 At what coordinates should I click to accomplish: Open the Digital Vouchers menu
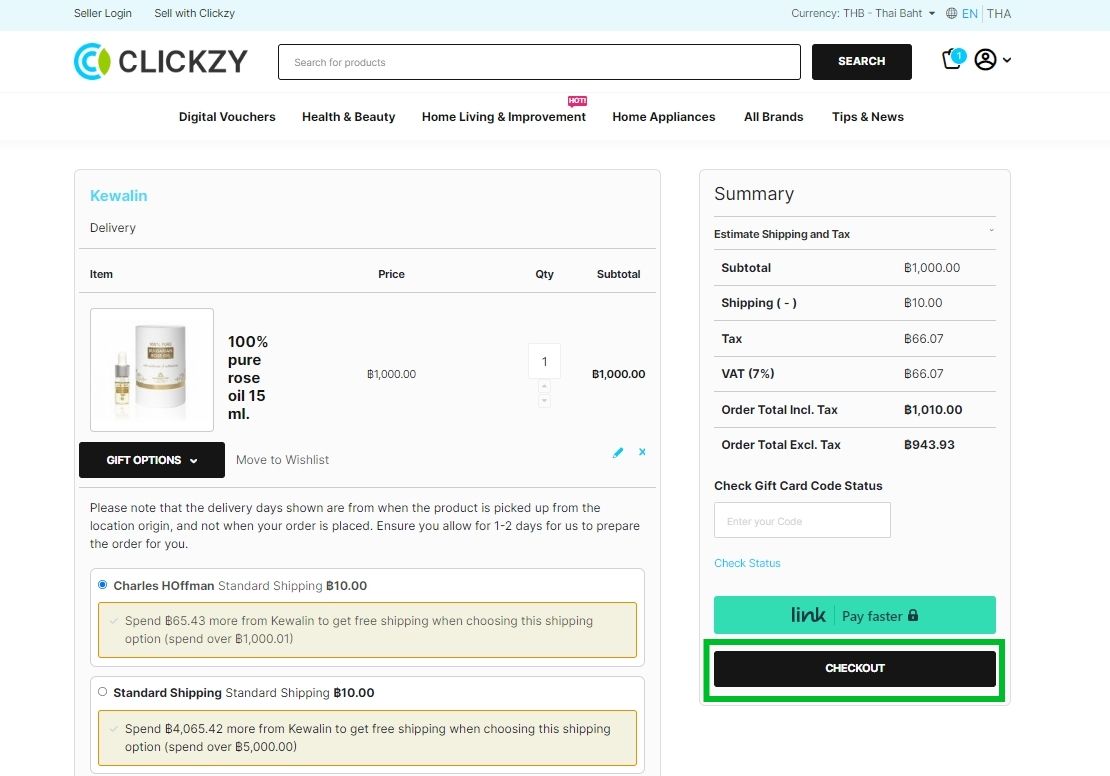click(x=227, y=117)
